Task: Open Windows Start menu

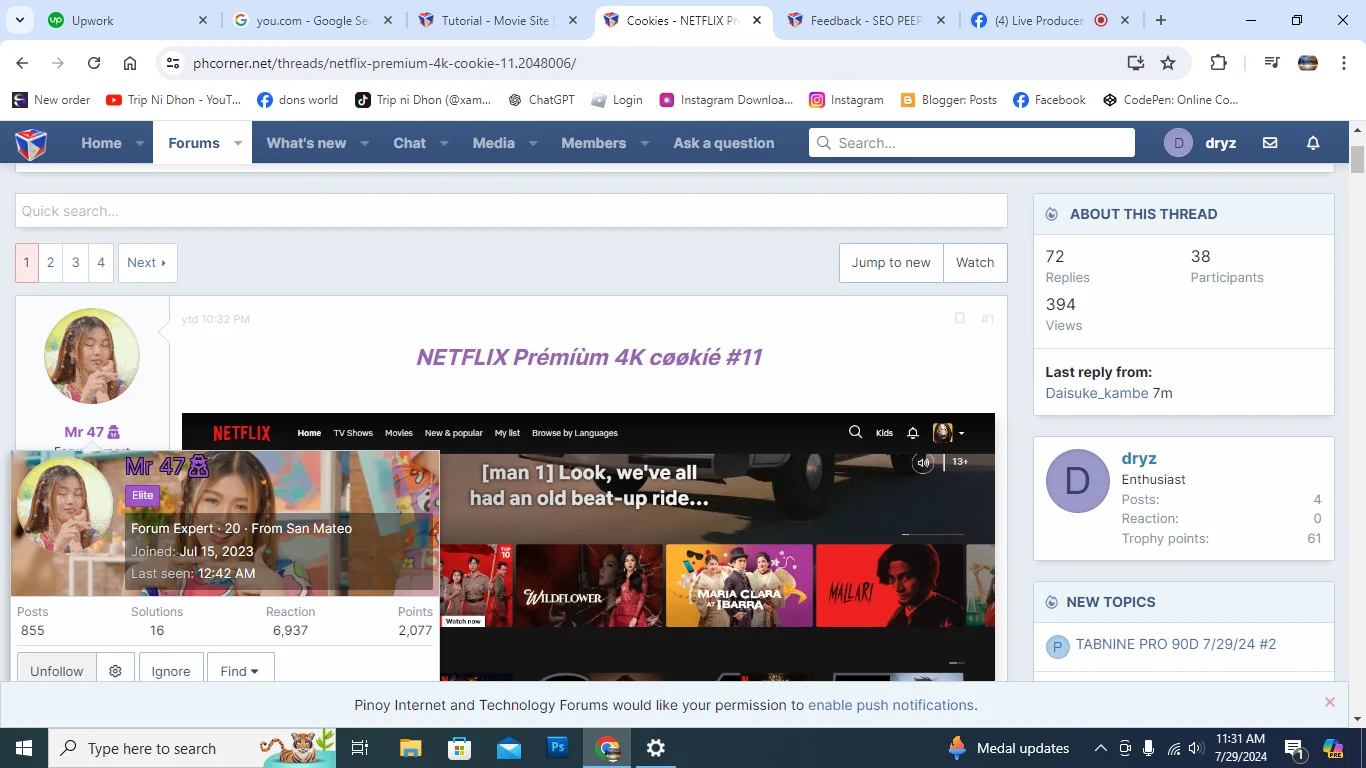Action: coord(24,748)
